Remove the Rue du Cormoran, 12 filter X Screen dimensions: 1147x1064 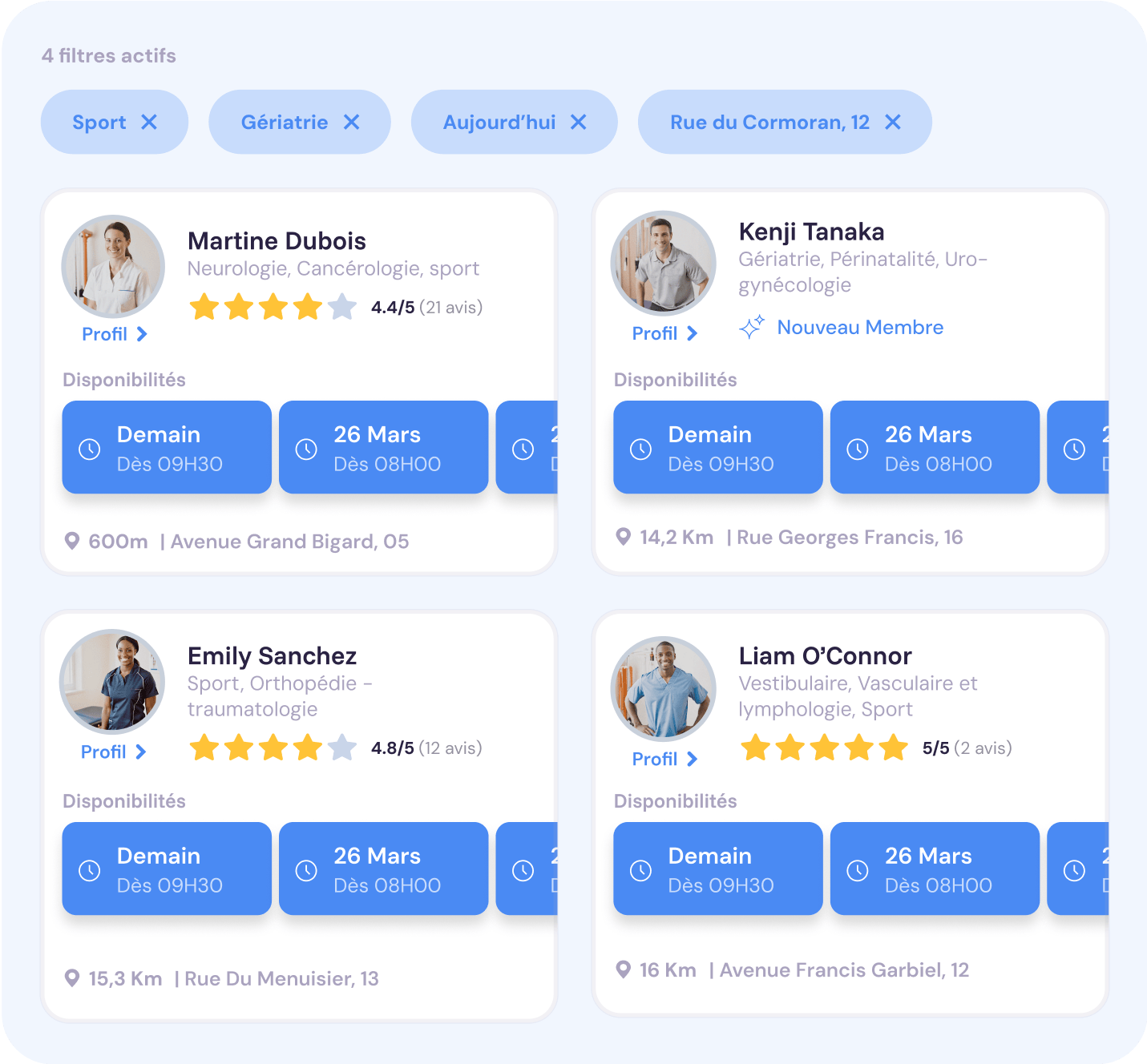click(893, 122)
